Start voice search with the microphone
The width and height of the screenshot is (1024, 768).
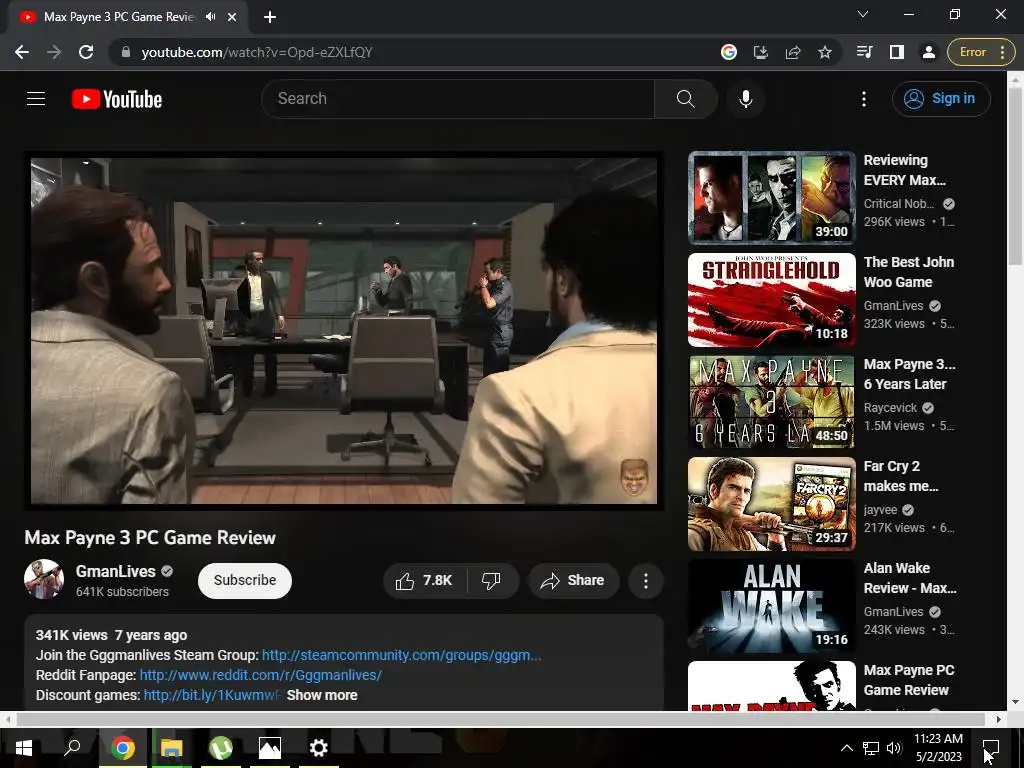tap(746, 99)
